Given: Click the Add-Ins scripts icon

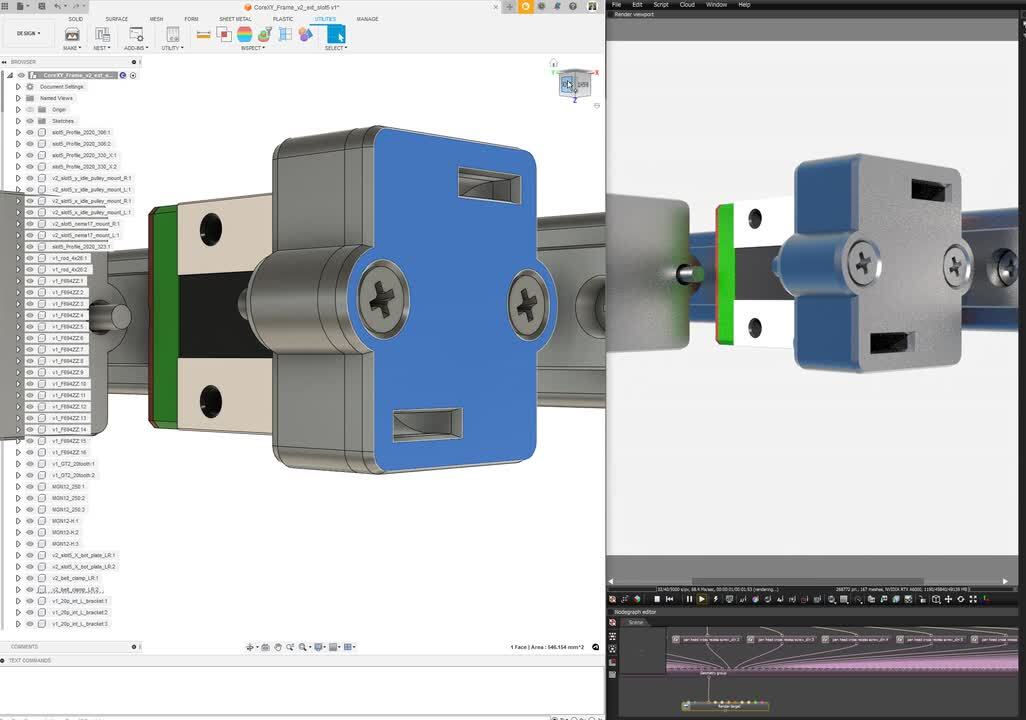Looking at the screenshot, I should tap(135, 34).
